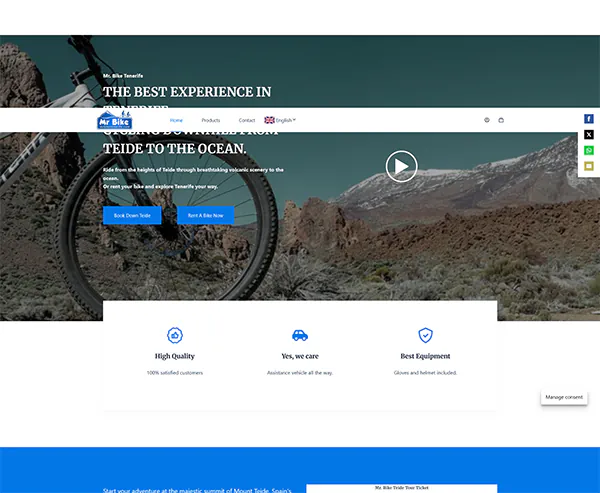Play the hero video
This screenshot has height=493, width=600.
click(401, 166)
